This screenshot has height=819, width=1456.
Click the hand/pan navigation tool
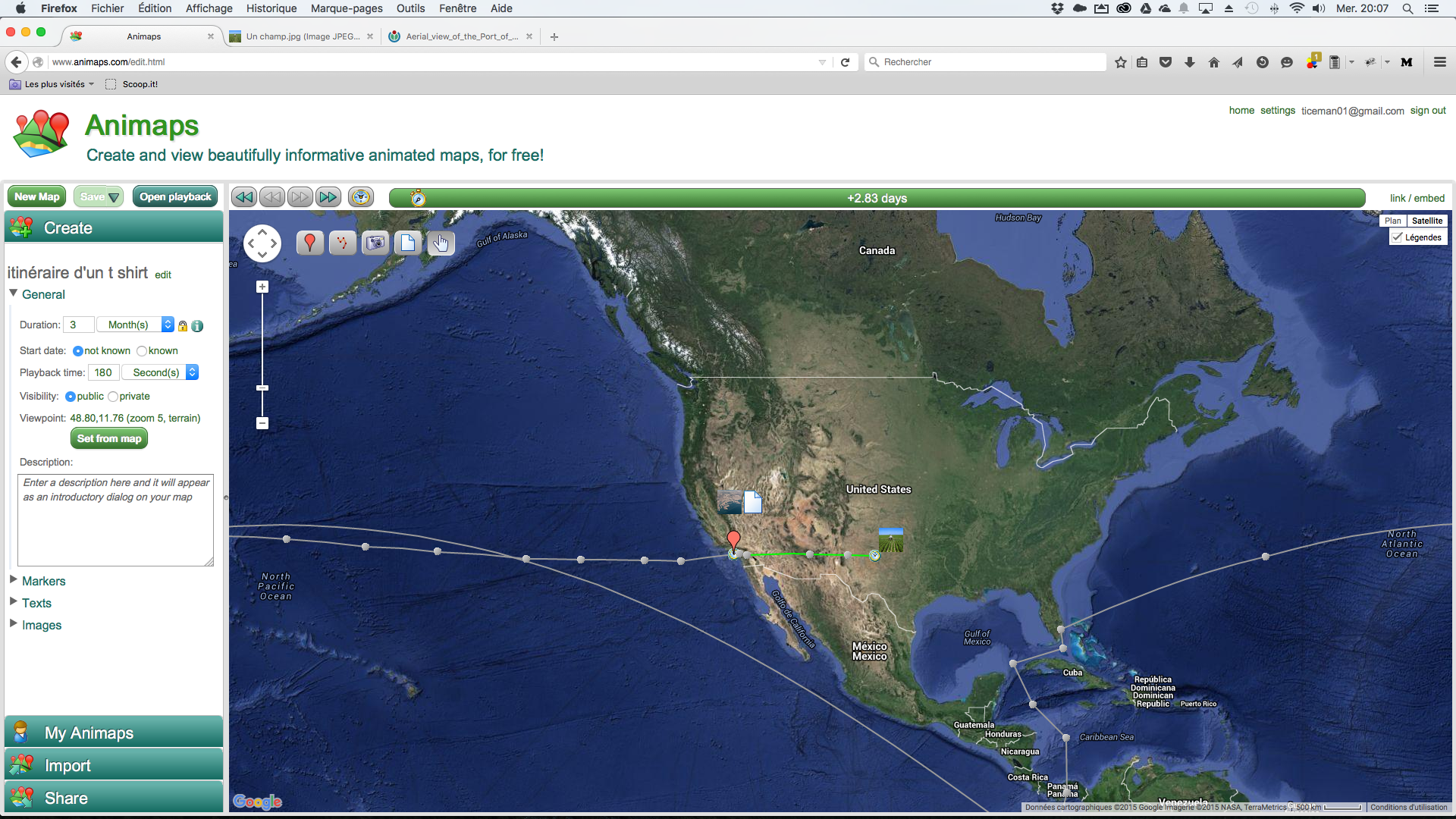coord(441,244)
